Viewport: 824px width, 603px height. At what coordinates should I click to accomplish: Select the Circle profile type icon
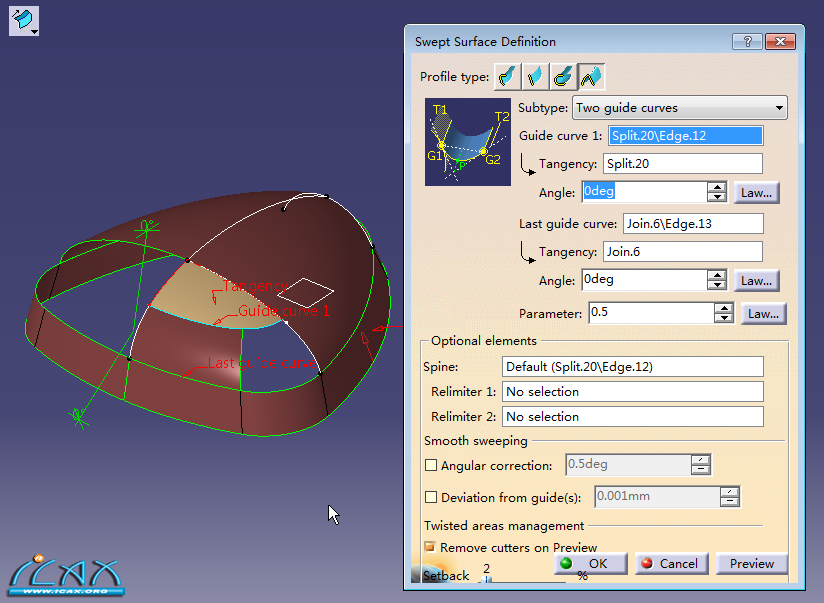[x=563, y=76]
